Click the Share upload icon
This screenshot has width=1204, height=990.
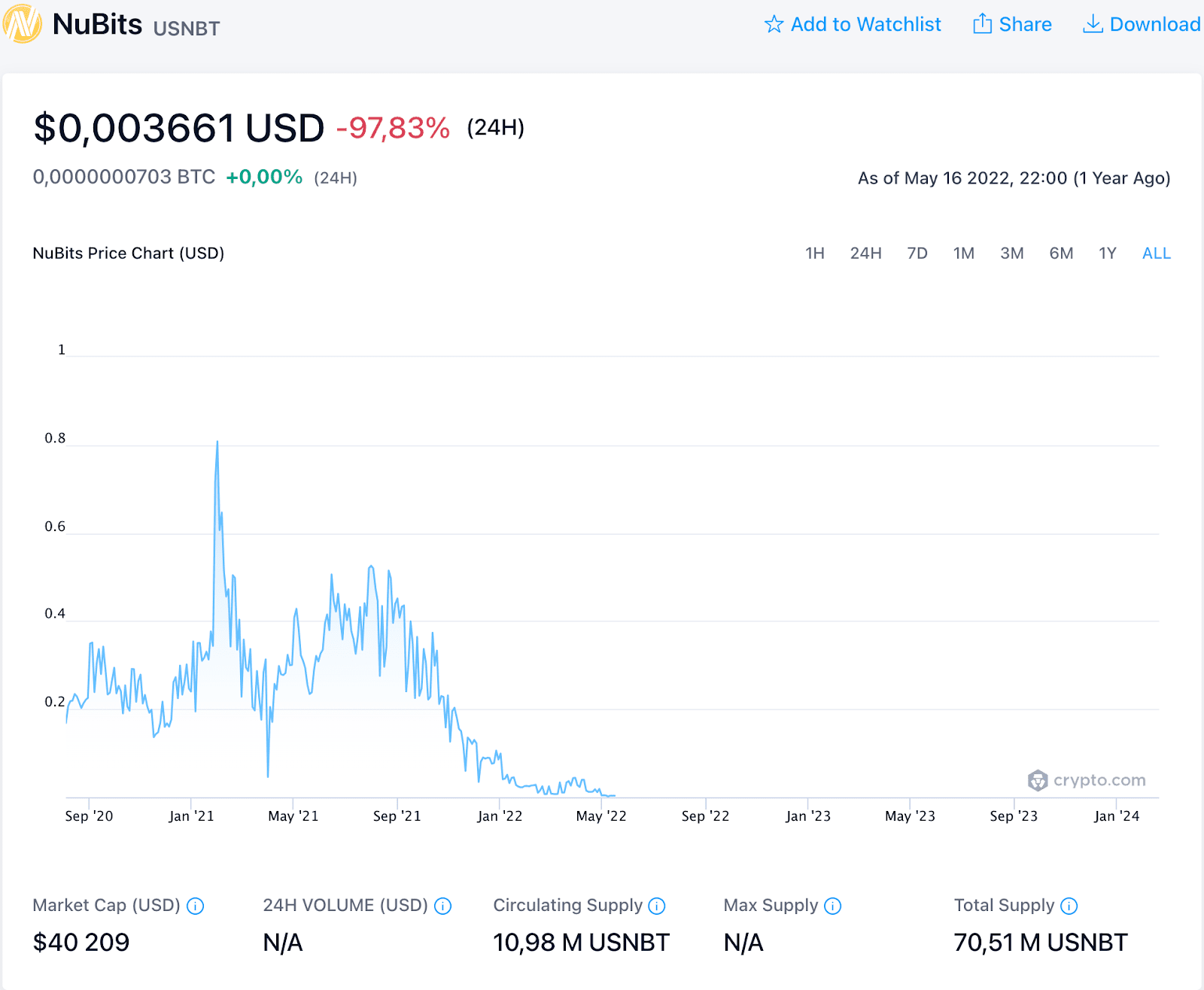[982, 24]
